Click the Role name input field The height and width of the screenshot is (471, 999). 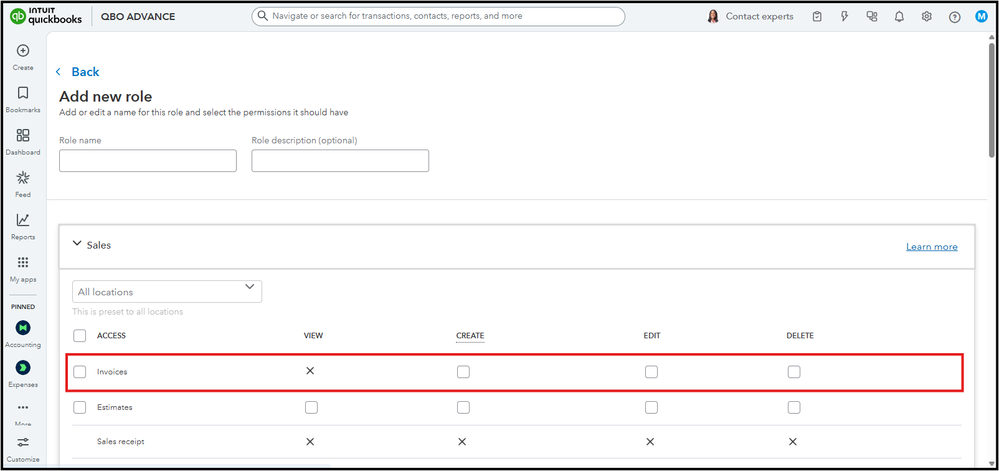[148, 161]
